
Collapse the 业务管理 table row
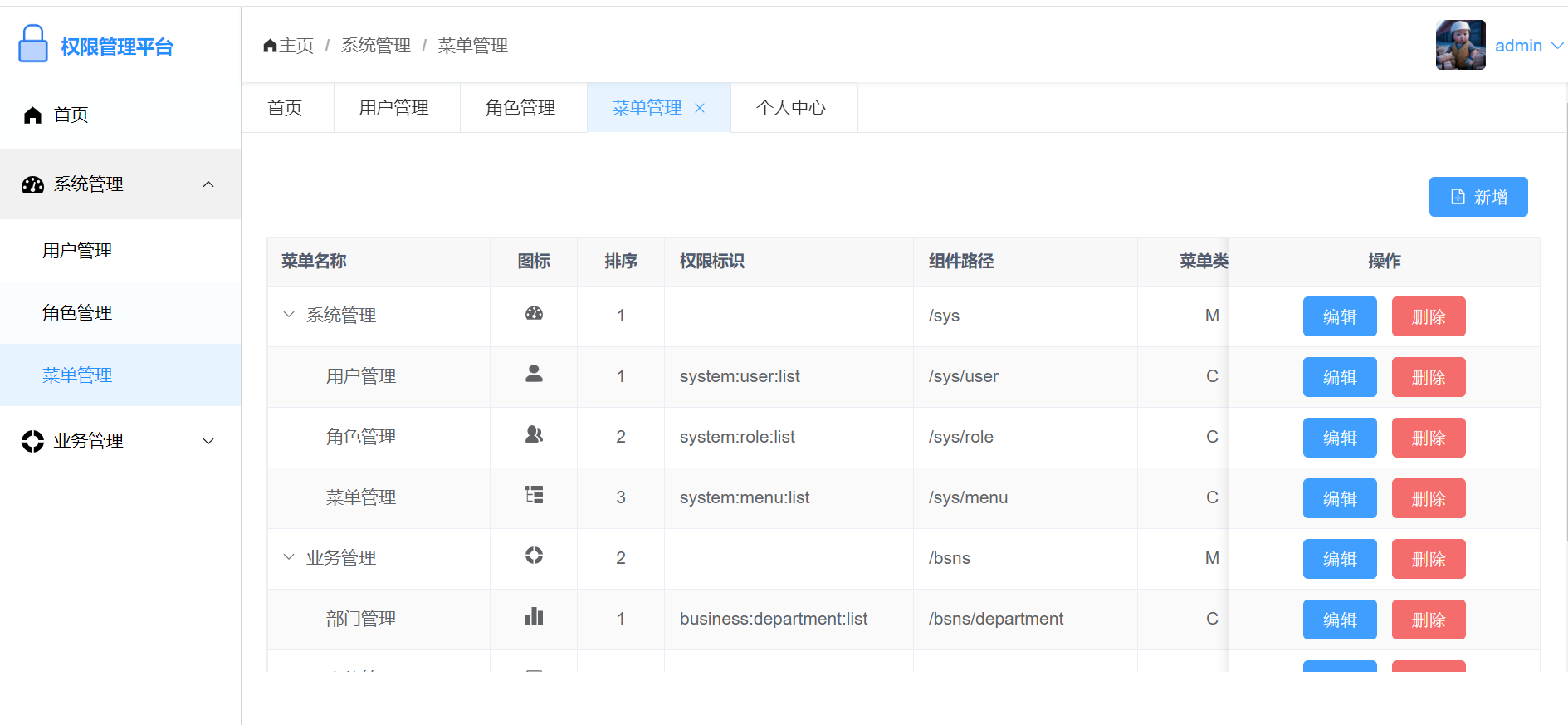click(x=289, y=557)
